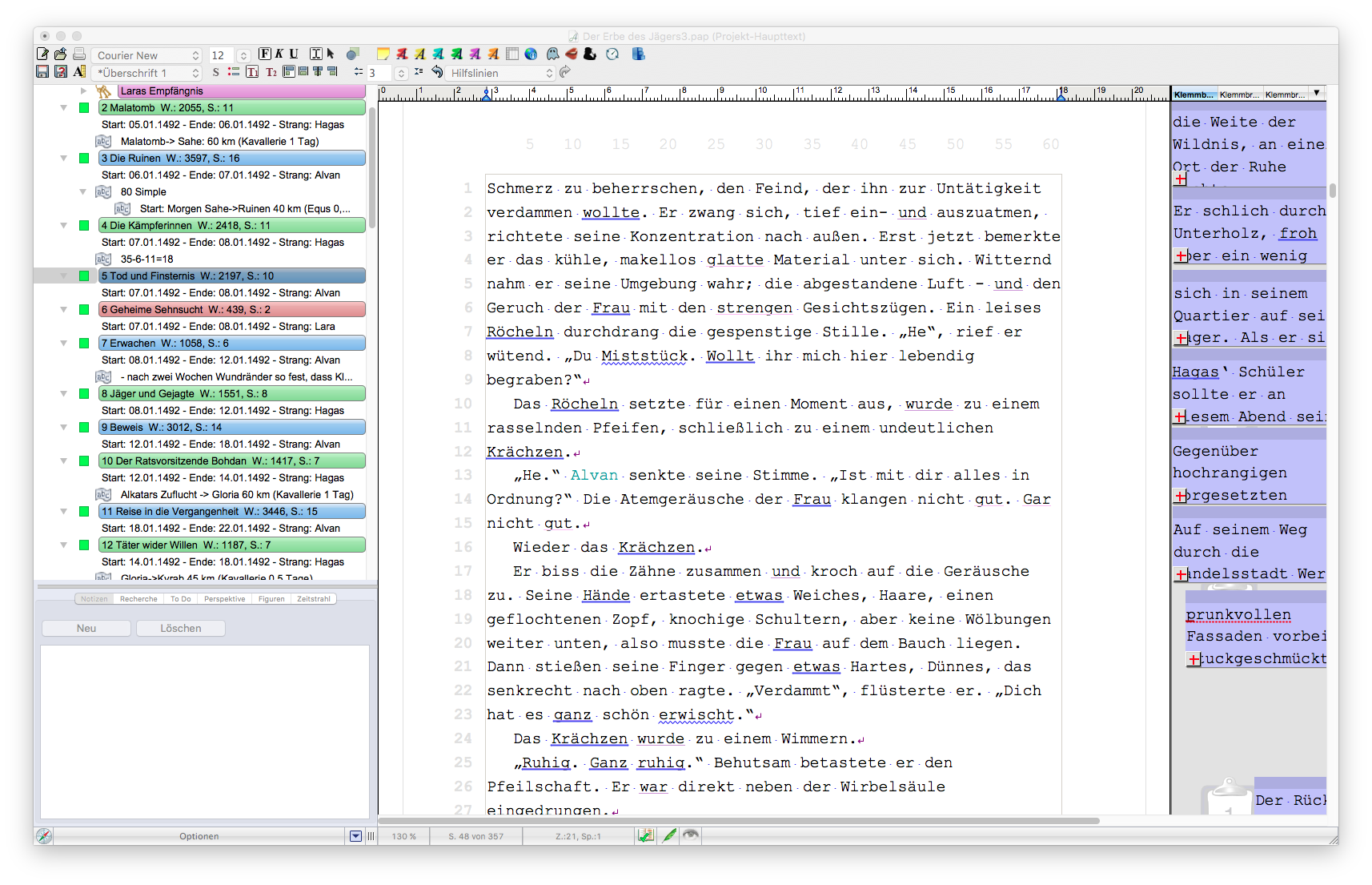Toggle the eye icon in status bar

click(690, 835)
